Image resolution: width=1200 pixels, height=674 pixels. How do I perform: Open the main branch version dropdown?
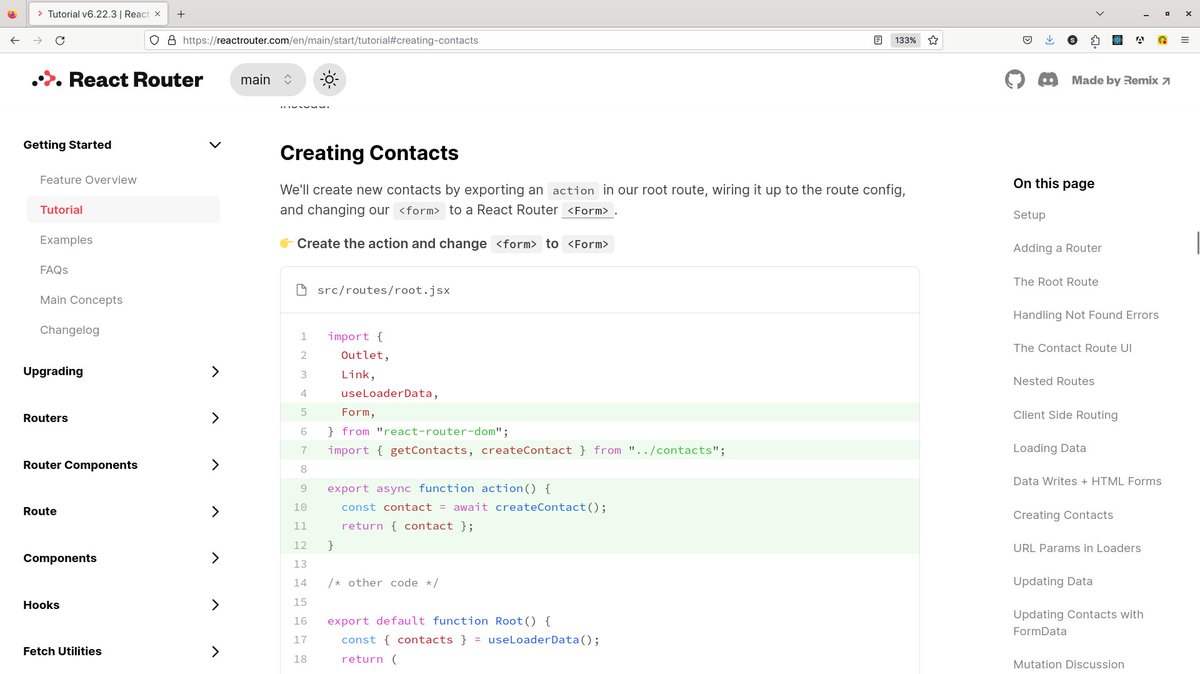pyautogui.click(x=268, y=80)
